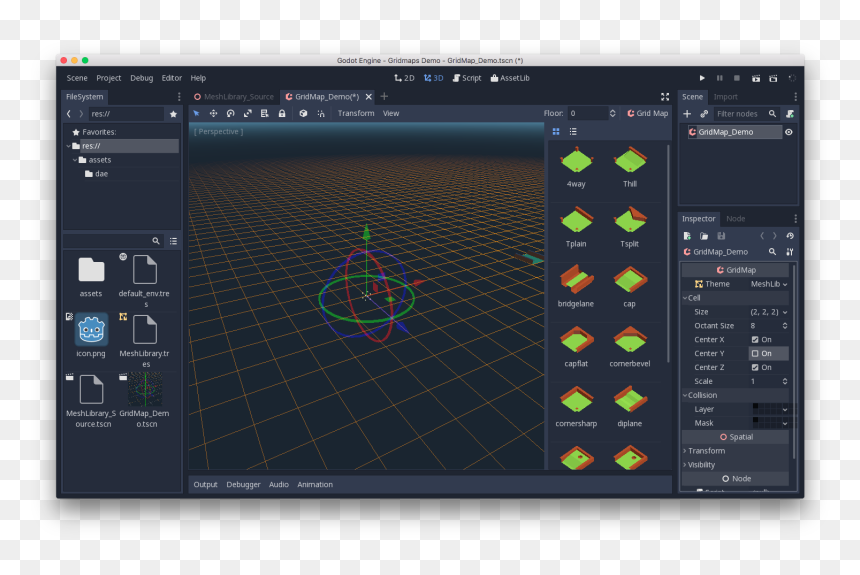Instance a child scene with link icon

(704, 114)
